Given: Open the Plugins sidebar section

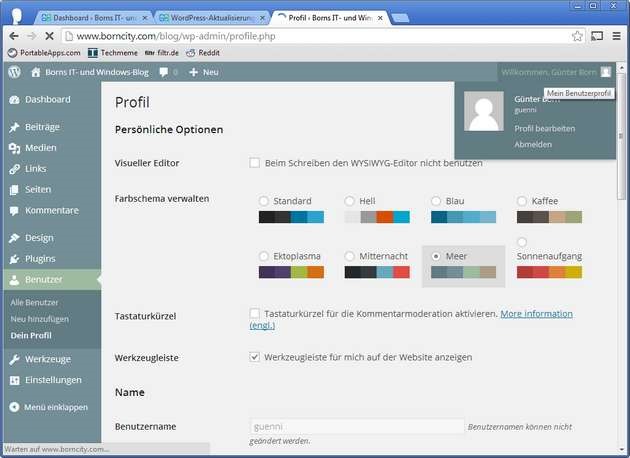Looking at the screenshot, I should tap(40, 259).
